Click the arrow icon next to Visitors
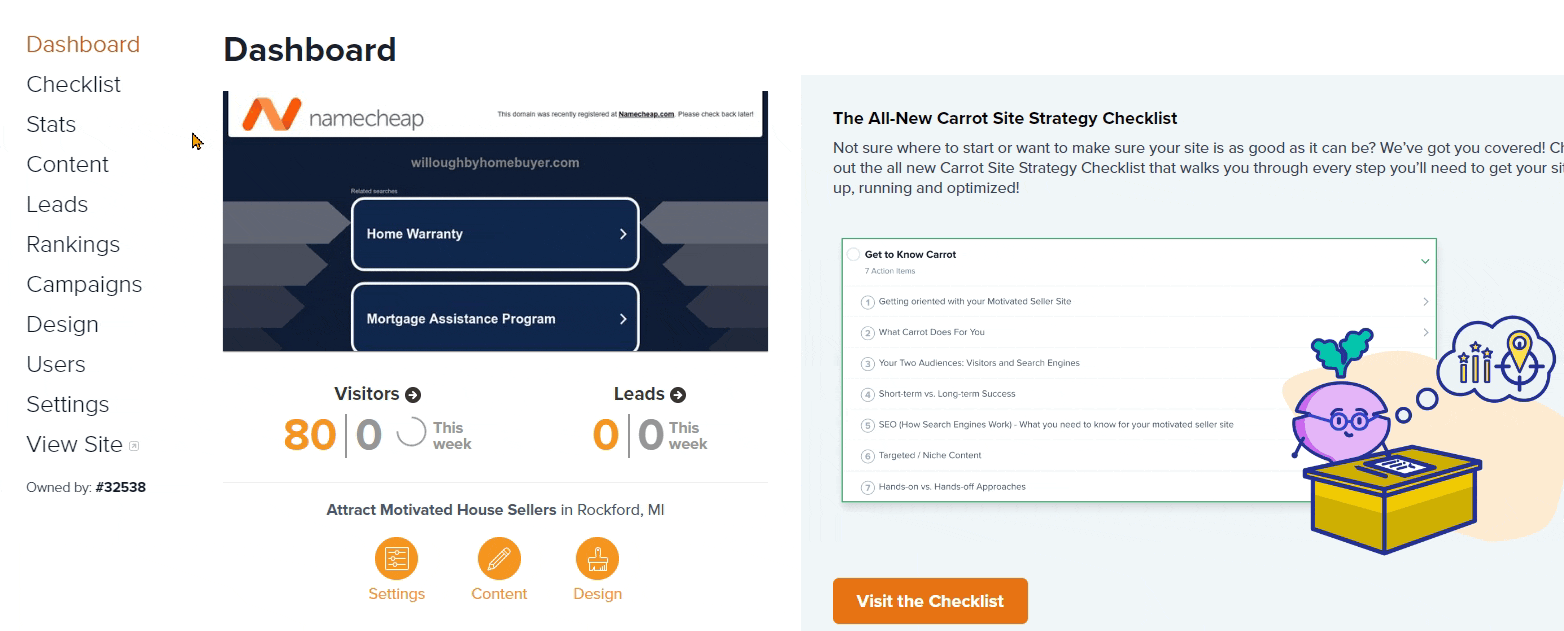Viewport: 1564px width, 631px height. [413, 395]
